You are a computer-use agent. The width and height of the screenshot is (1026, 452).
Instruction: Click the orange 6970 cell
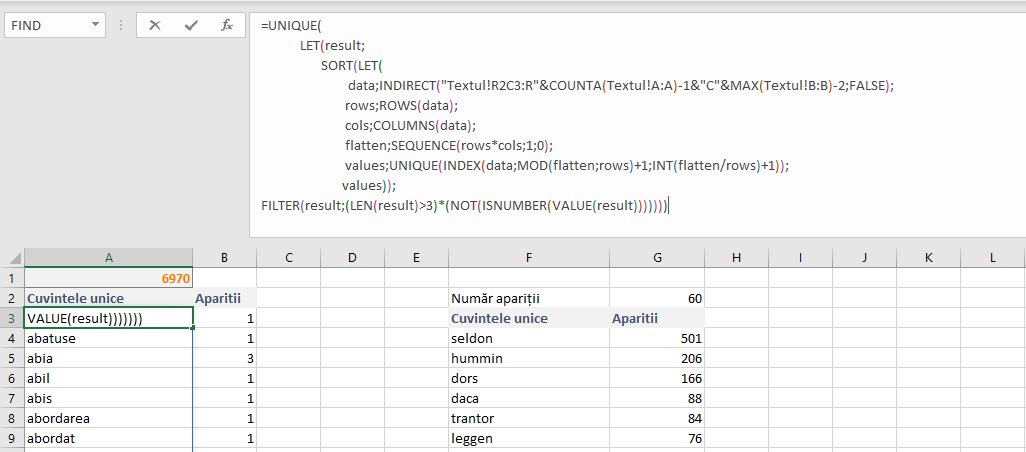coord(108,279)
